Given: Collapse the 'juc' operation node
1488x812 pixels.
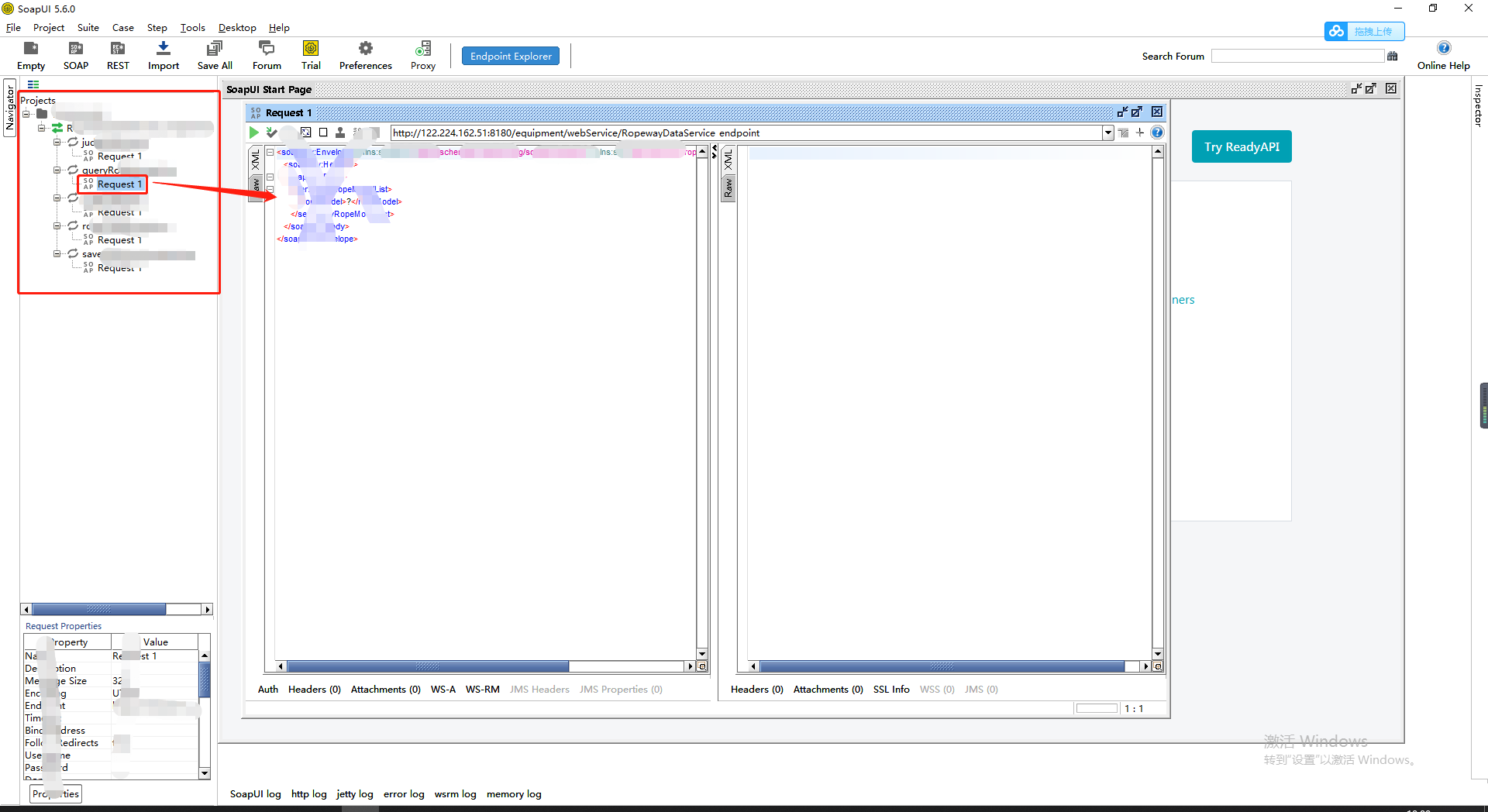Looking at the screenshot, I should (x=57, y=142).
